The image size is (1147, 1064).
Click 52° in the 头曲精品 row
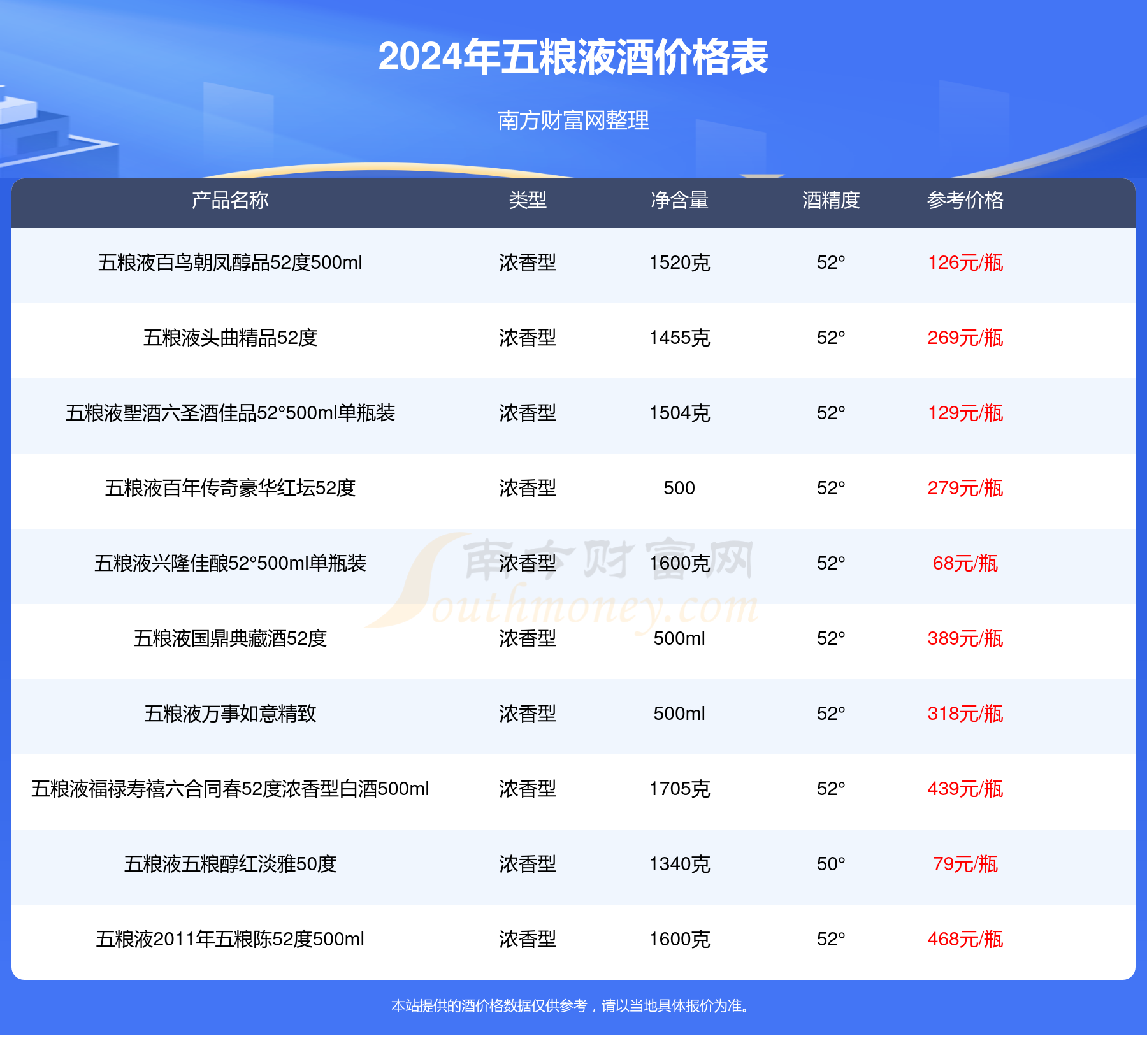click(x=831, y=338)
